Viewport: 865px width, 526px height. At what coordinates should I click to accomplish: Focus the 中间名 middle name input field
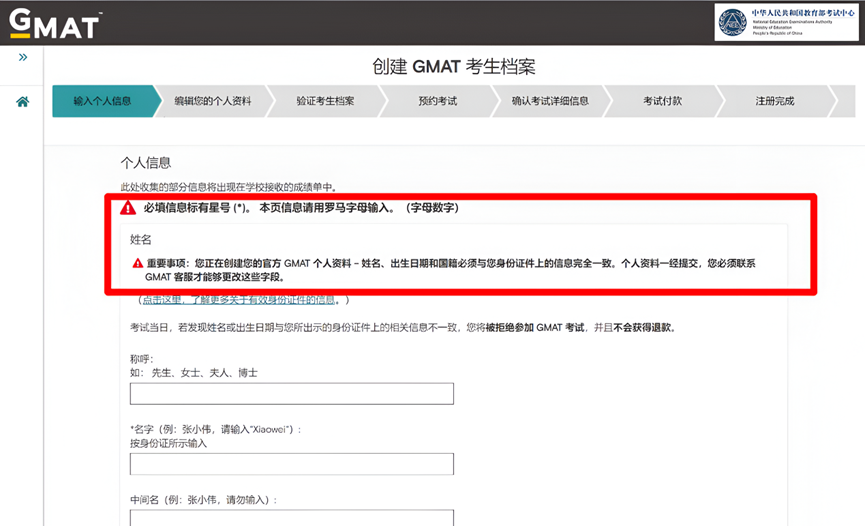click(x=292, y=518)
